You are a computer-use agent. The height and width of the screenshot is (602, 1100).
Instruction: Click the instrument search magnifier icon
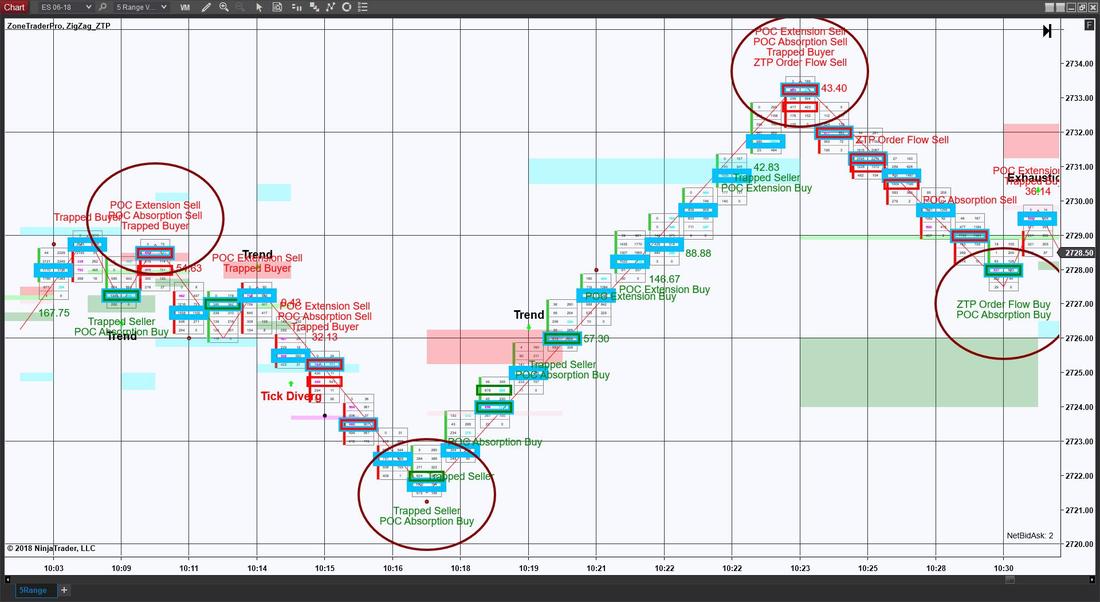(103, 7)
